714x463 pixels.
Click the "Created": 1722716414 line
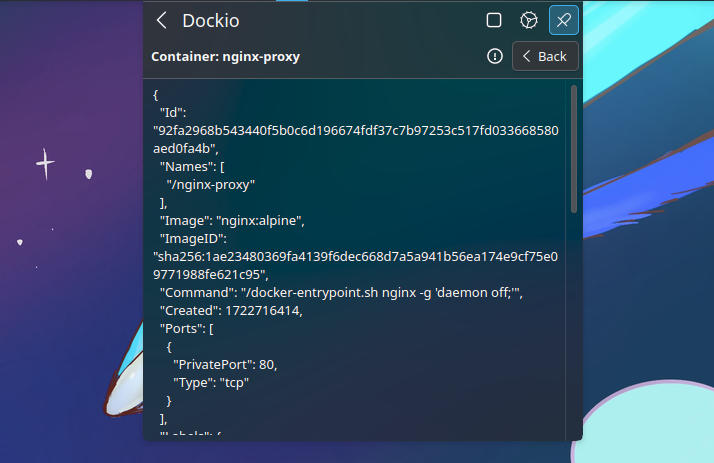click(231, 311)
